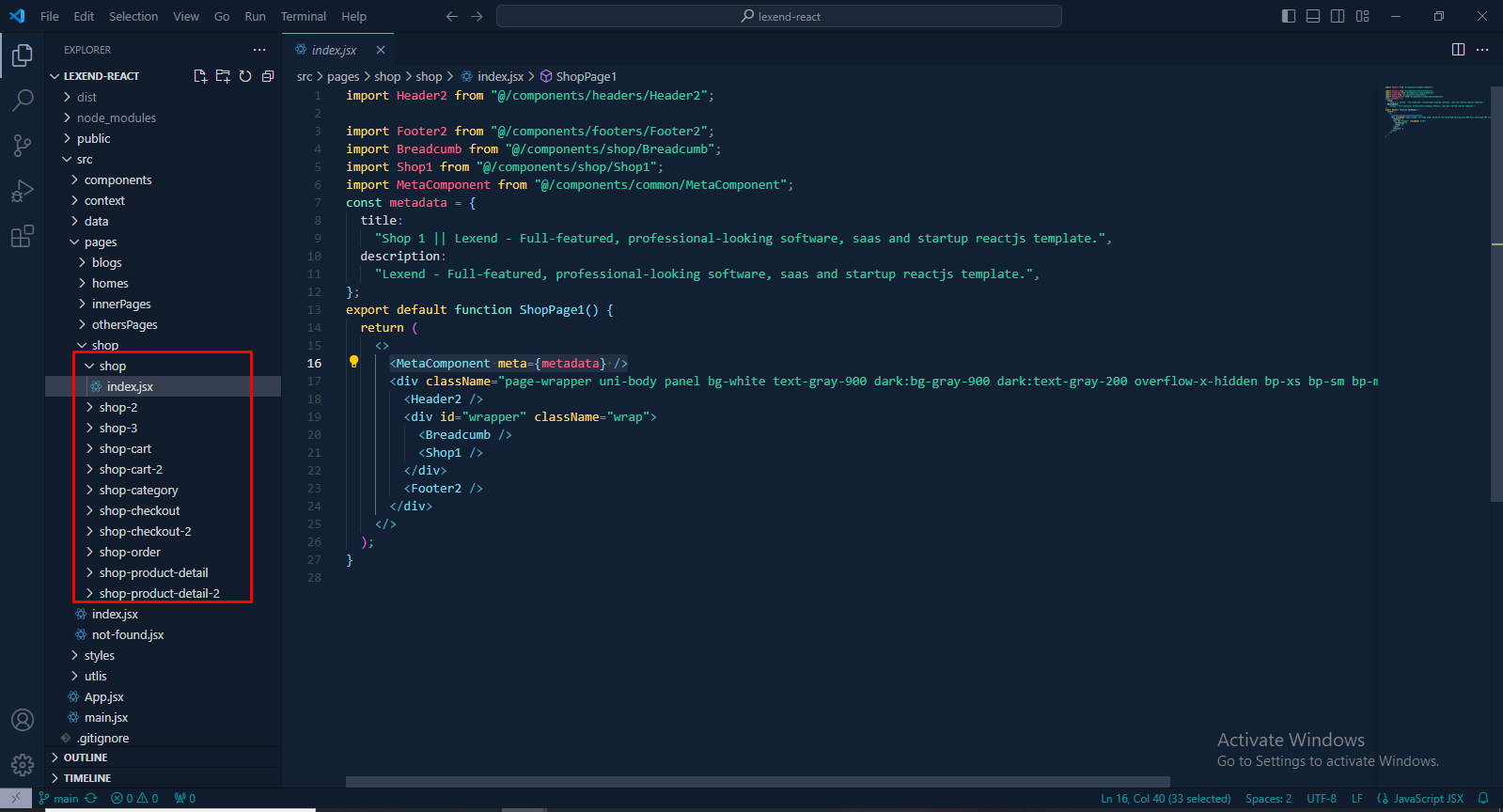Click the Split Editor Right icon
The image size is (1503, 812).
pyautogui.click(x=1458, y=50)
